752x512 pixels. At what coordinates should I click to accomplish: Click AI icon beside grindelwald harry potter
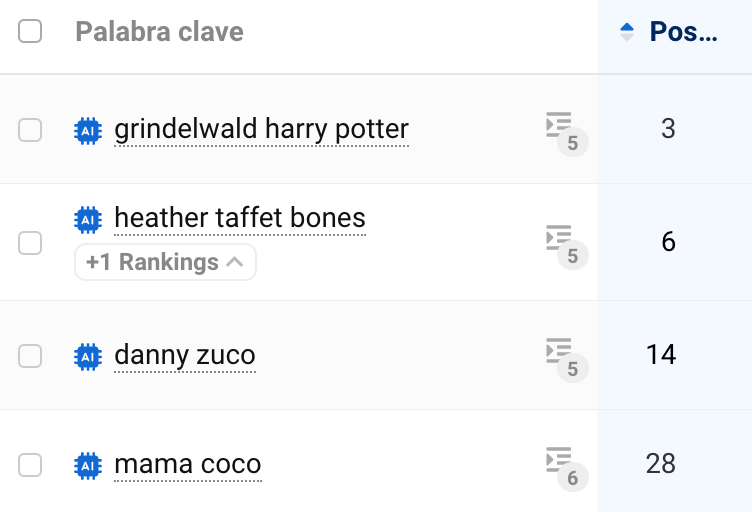(88, 129)
